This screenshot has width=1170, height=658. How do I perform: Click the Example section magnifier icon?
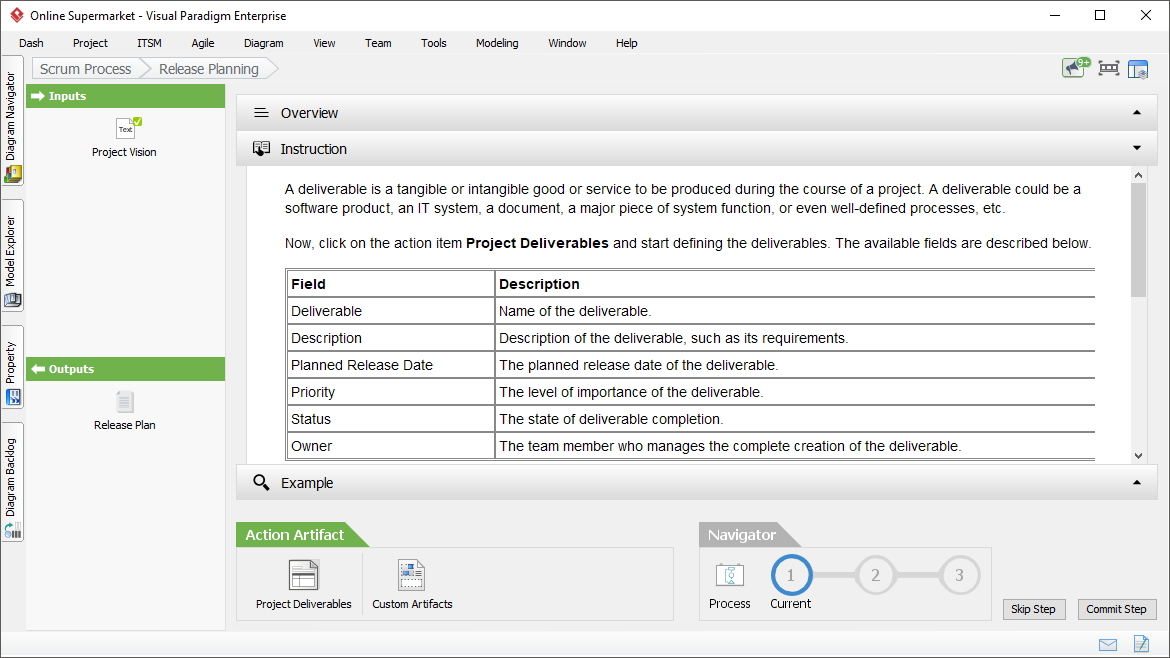(x=261, y=483)
